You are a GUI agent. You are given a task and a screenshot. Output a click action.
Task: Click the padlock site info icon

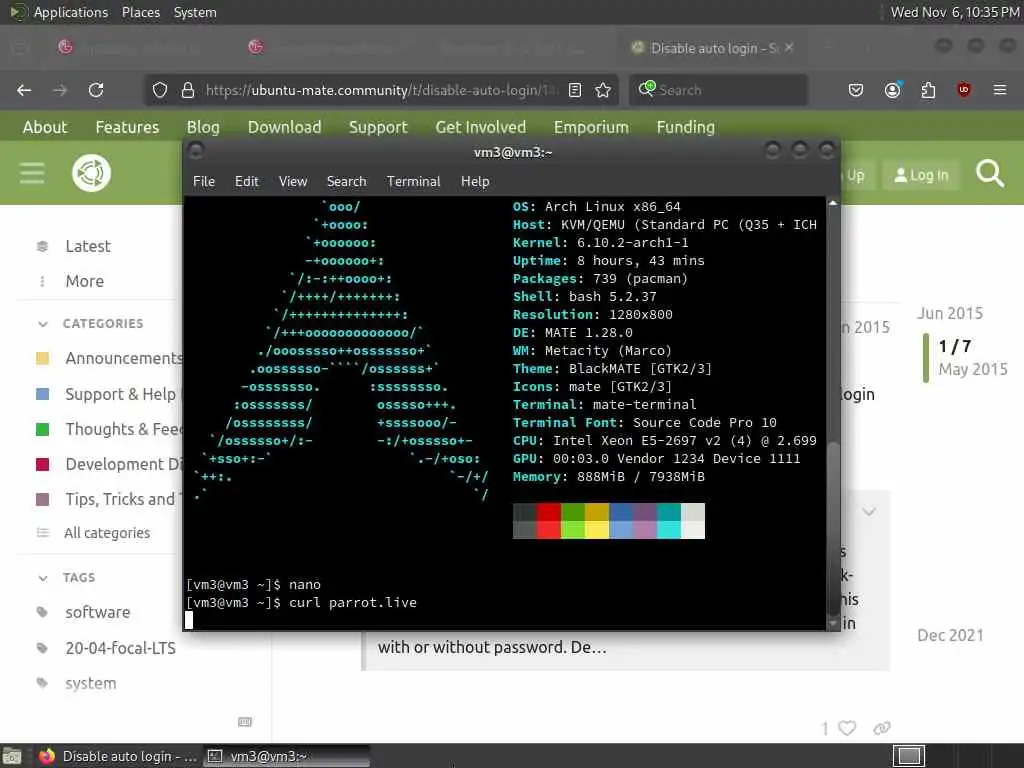pos(187,90)
